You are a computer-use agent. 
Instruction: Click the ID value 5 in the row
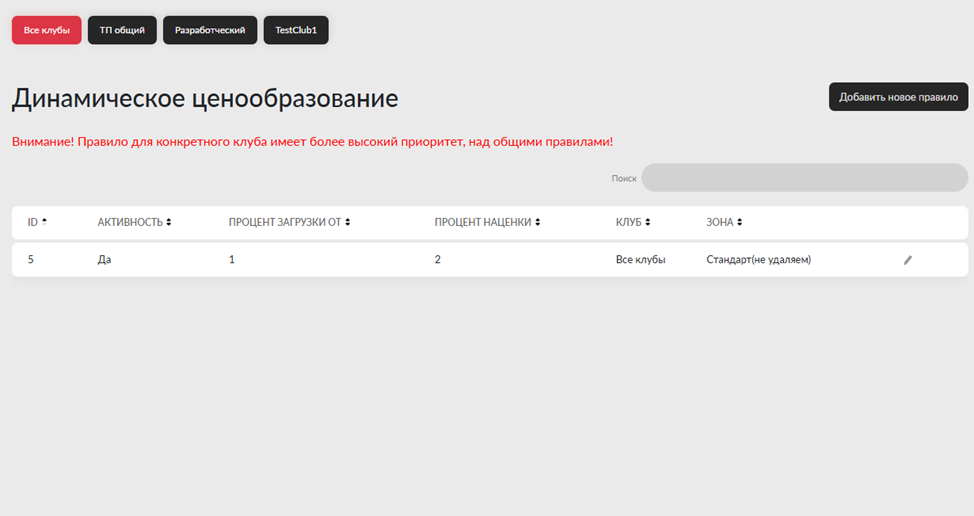[x=31, y=260]
